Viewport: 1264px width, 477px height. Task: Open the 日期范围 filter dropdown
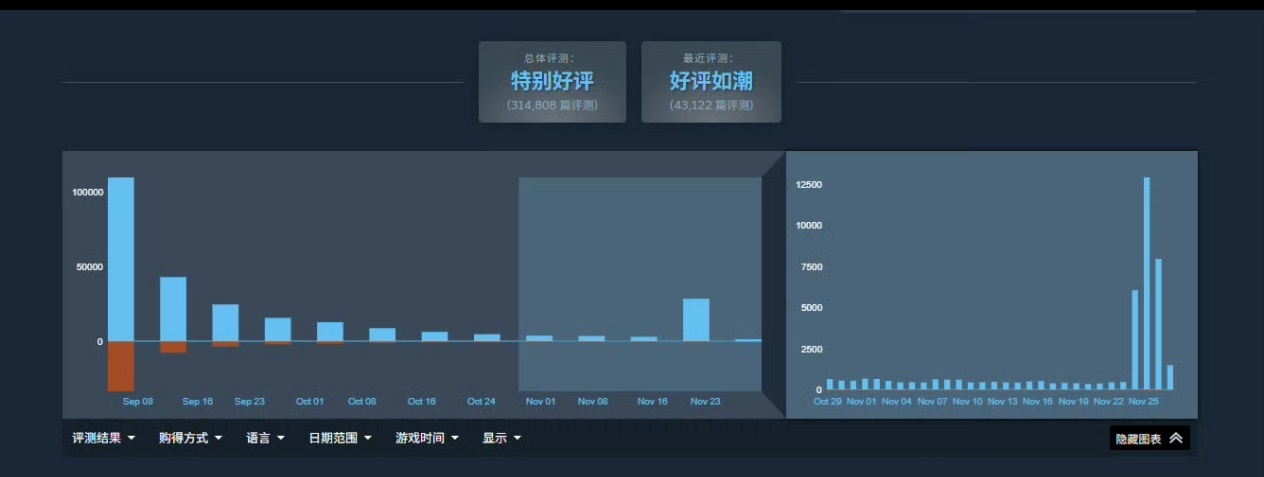[340, 438]
